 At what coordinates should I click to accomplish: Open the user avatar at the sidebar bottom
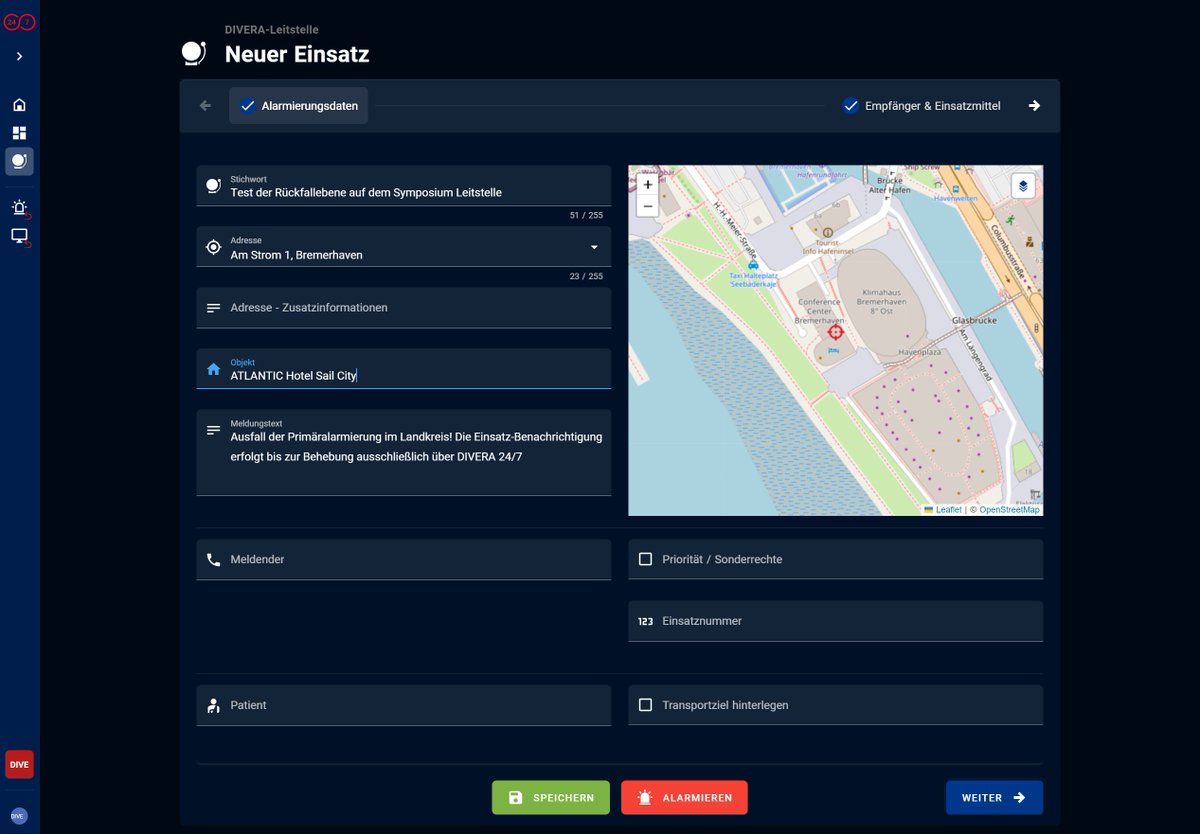19,816
